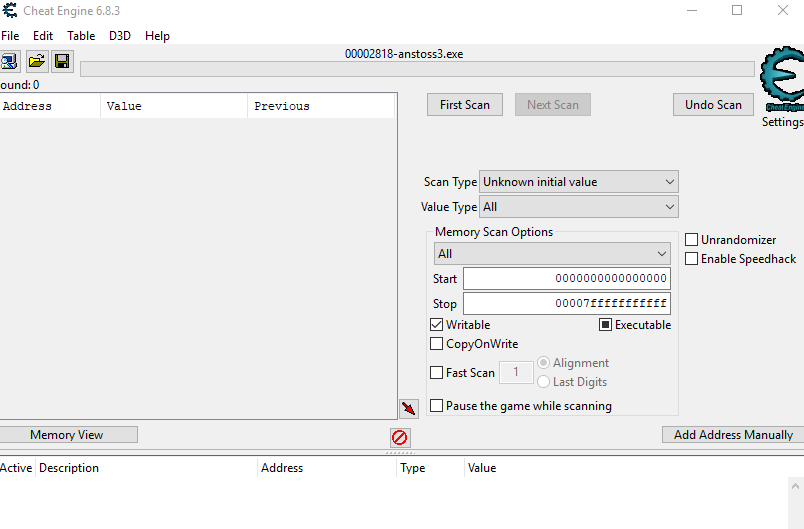Click the Memory View button
This screenshot has height=529, width=804.
[x=67, y=435]
